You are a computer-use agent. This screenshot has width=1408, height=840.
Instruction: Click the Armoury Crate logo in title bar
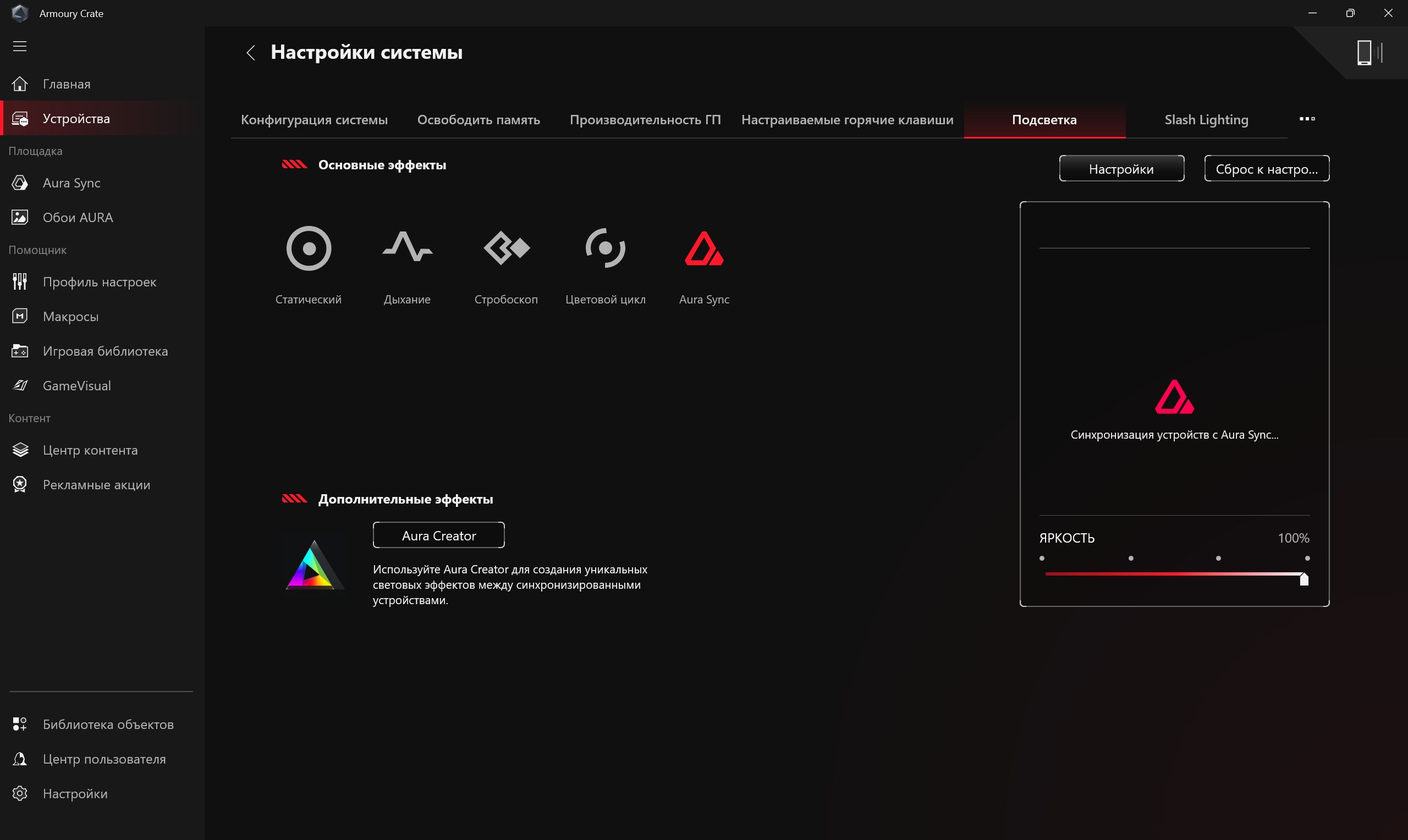point(20,13)
